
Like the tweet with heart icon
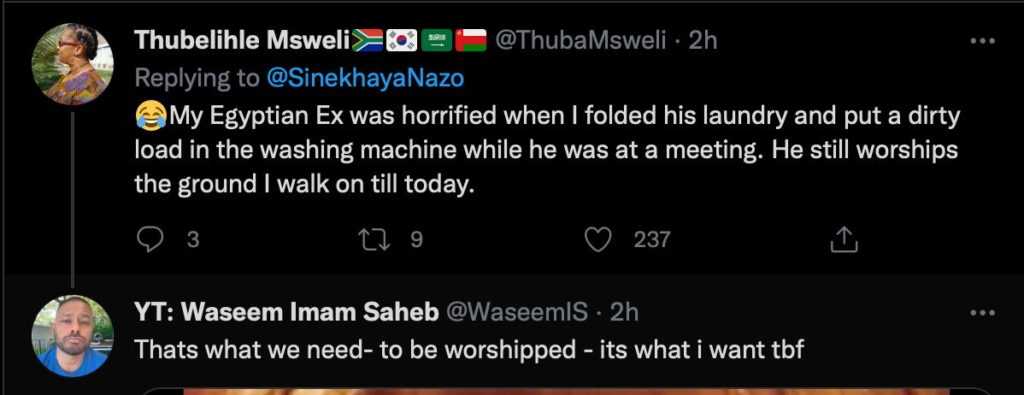pyautogui.click(x=596, y=240)
